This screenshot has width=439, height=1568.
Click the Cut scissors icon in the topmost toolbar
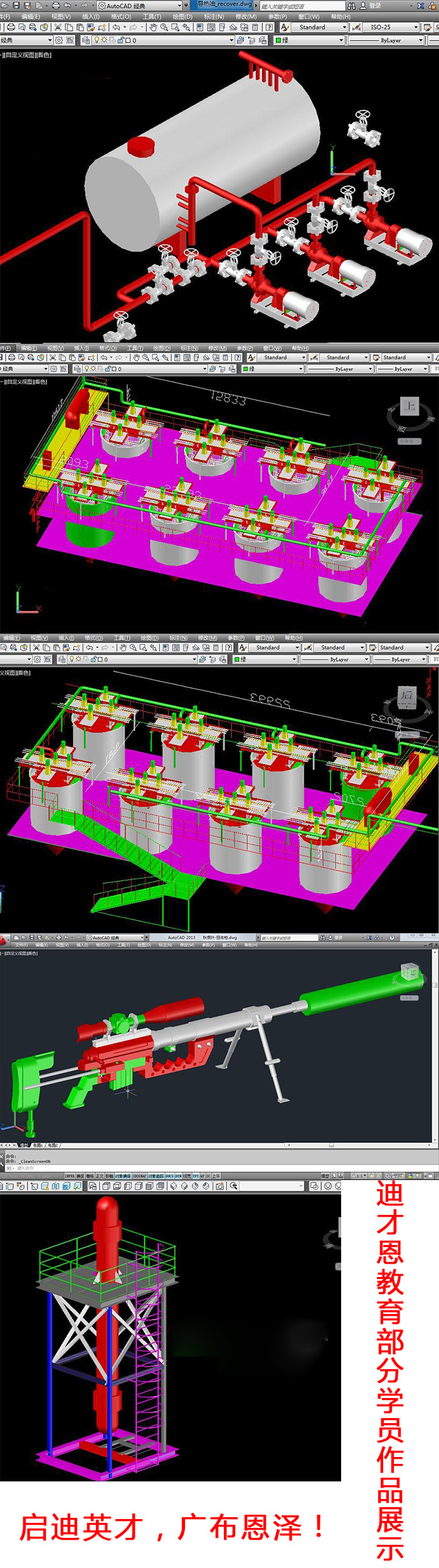tap(58, 28)
